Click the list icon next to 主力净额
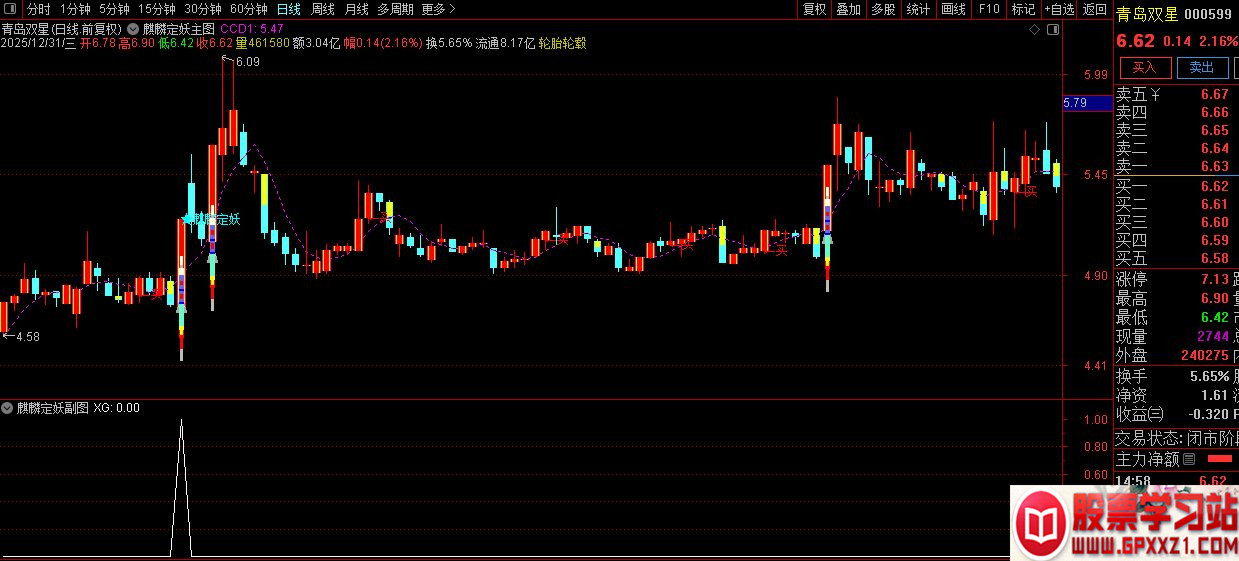Screen dimensions: 1239x561 coord(1189,460)
